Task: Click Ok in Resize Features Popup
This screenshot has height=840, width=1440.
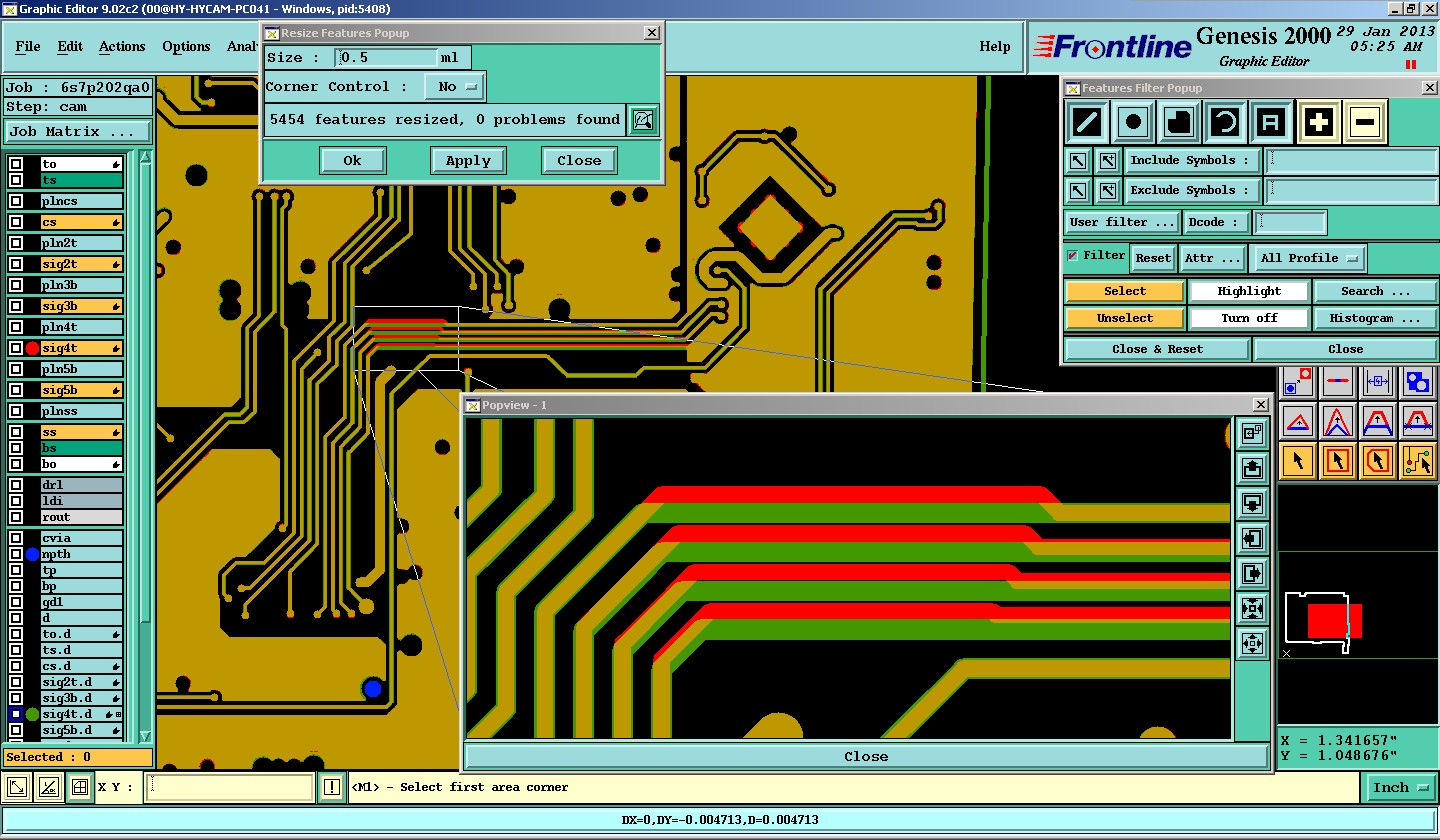Action: tap(353, 160)
